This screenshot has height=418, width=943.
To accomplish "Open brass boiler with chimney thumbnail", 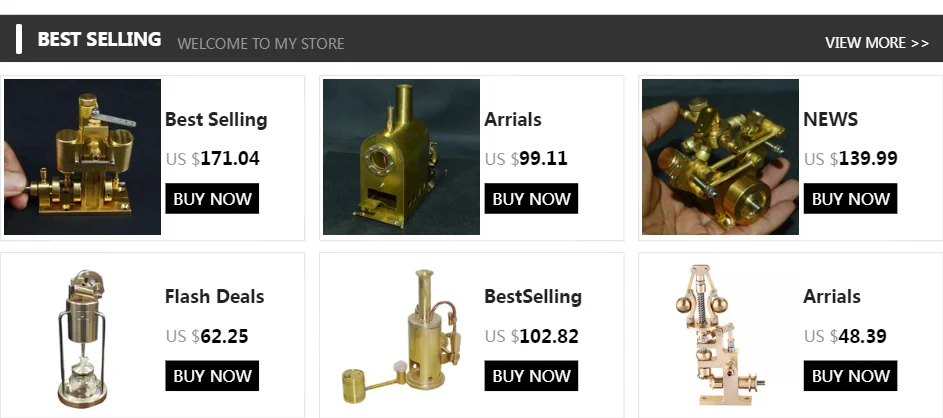I will click(401, 157).
